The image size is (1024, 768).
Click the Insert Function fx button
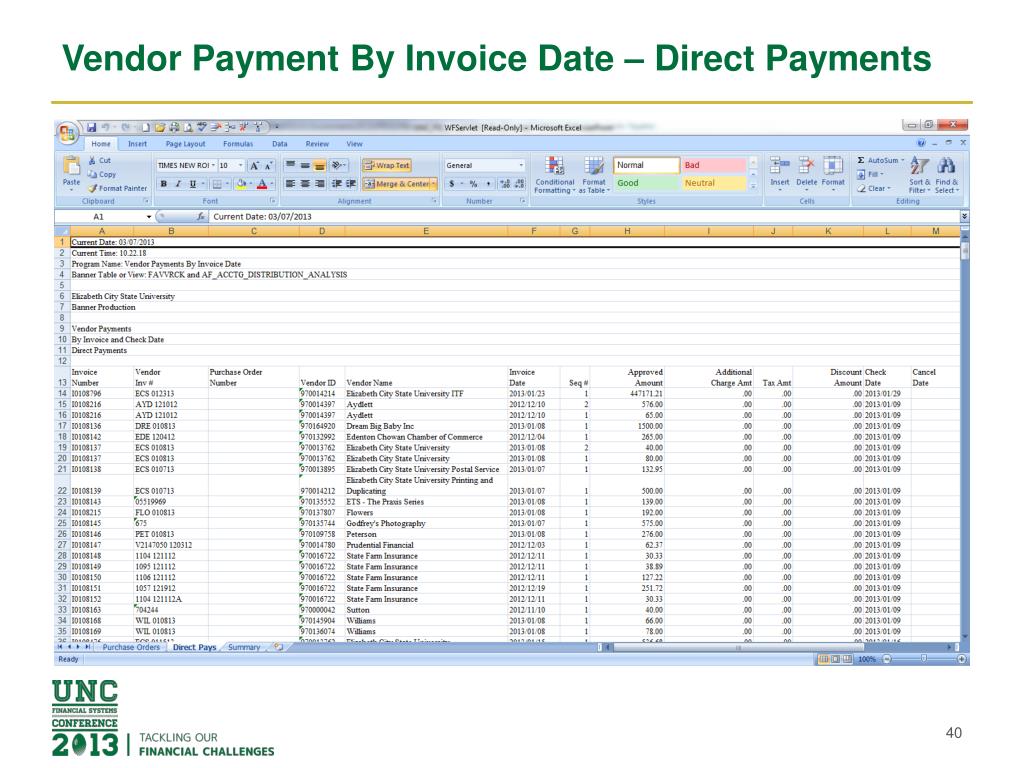coord(201,217)
